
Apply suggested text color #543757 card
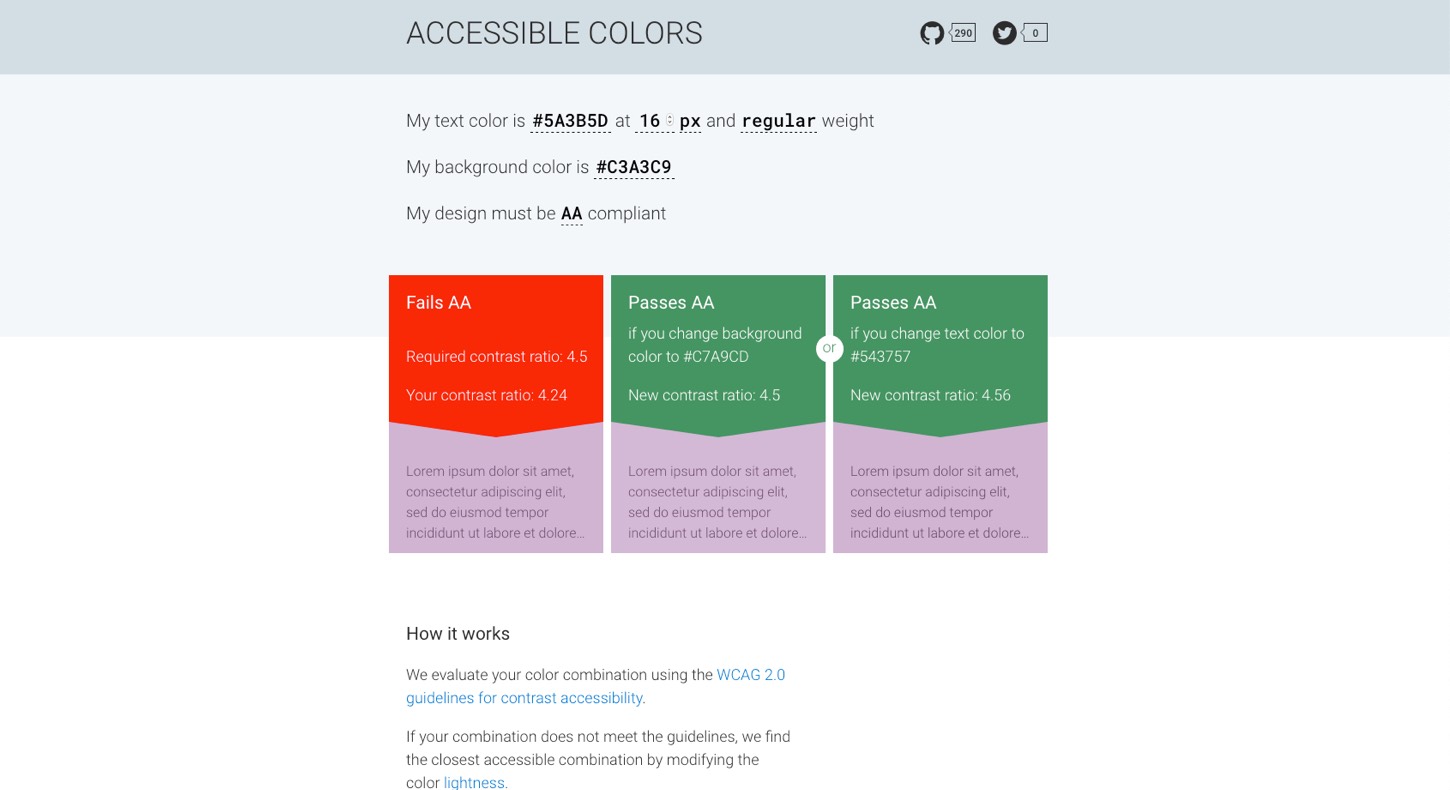click(940, 350)
